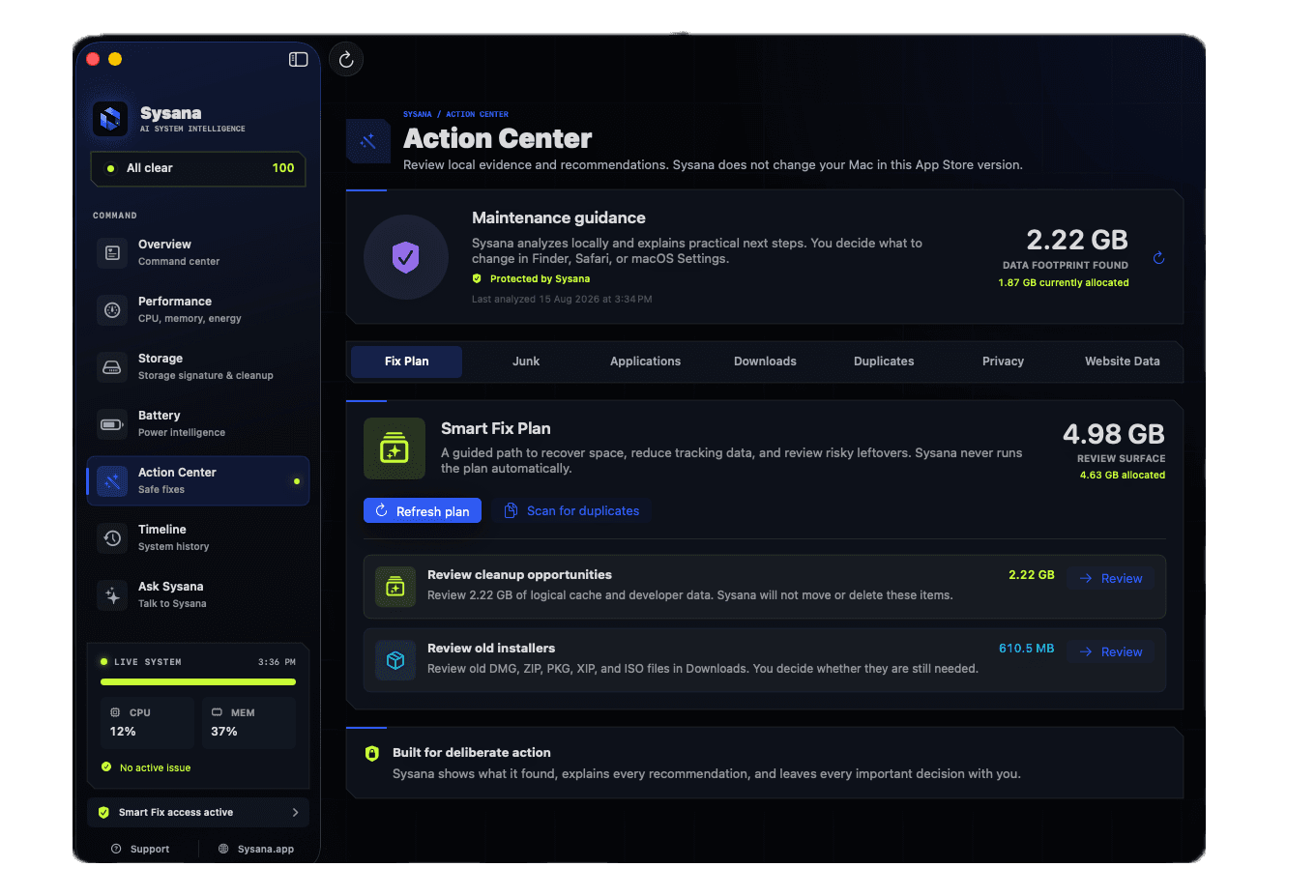1316x896 pixels.
Task: Click the 610.5 MB installers size
Action: click(1027, 649)
